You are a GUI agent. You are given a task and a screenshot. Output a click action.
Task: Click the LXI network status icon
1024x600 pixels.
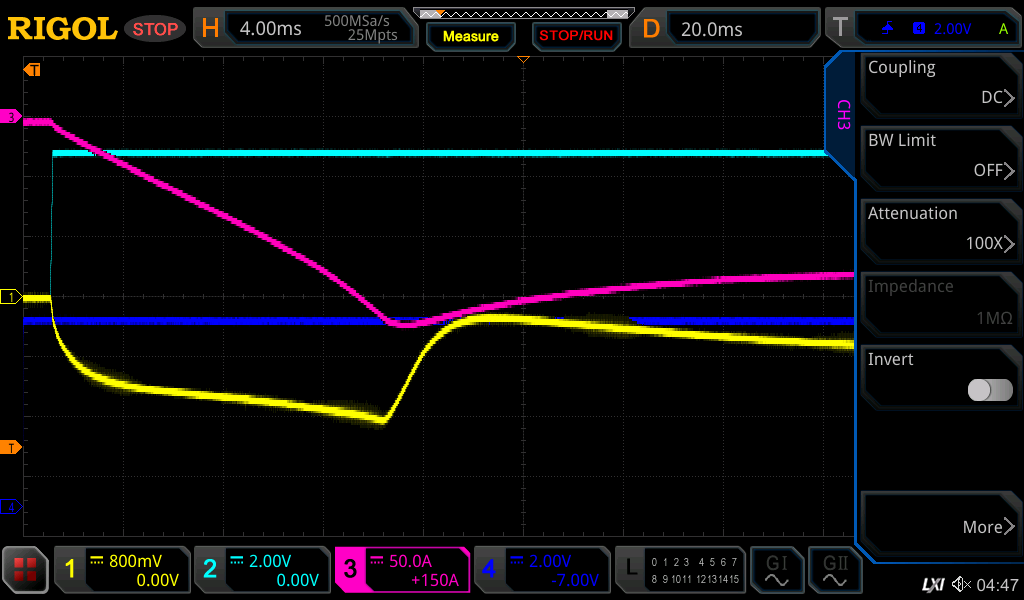(932, 584)
